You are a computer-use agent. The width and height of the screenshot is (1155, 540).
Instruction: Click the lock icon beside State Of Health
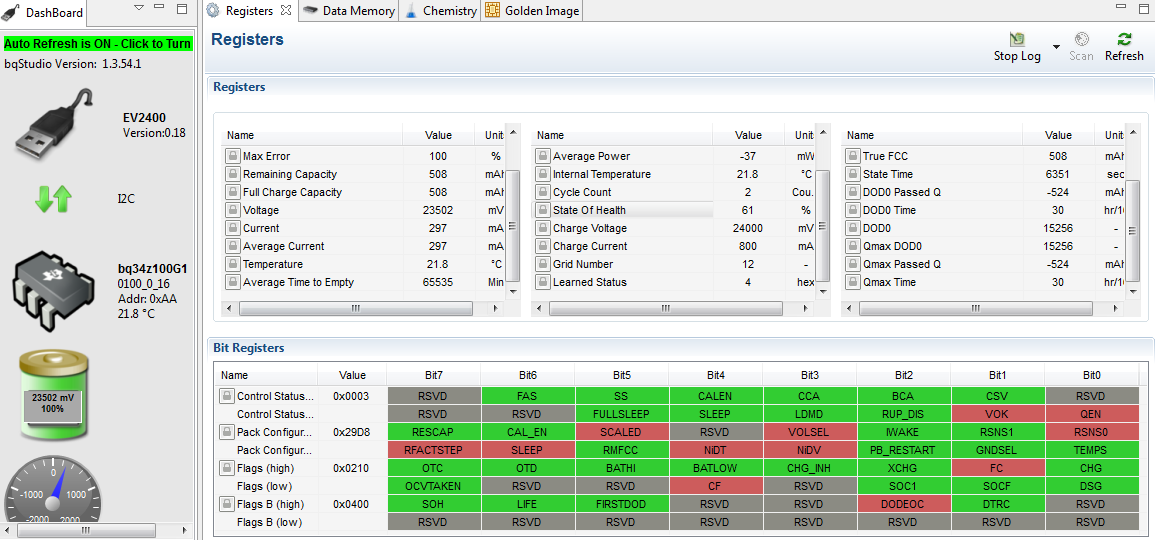click(x=542, y=210)
